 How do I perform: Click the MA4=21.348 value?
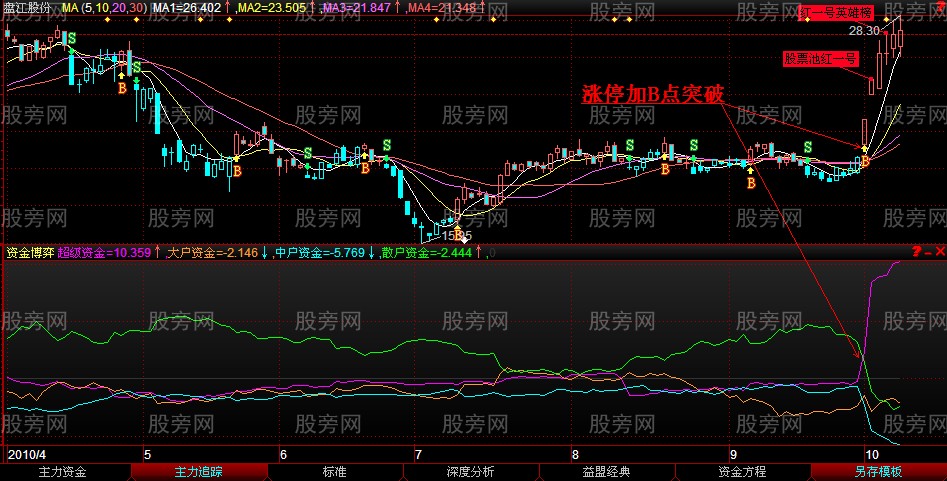(x=442, y=7)
